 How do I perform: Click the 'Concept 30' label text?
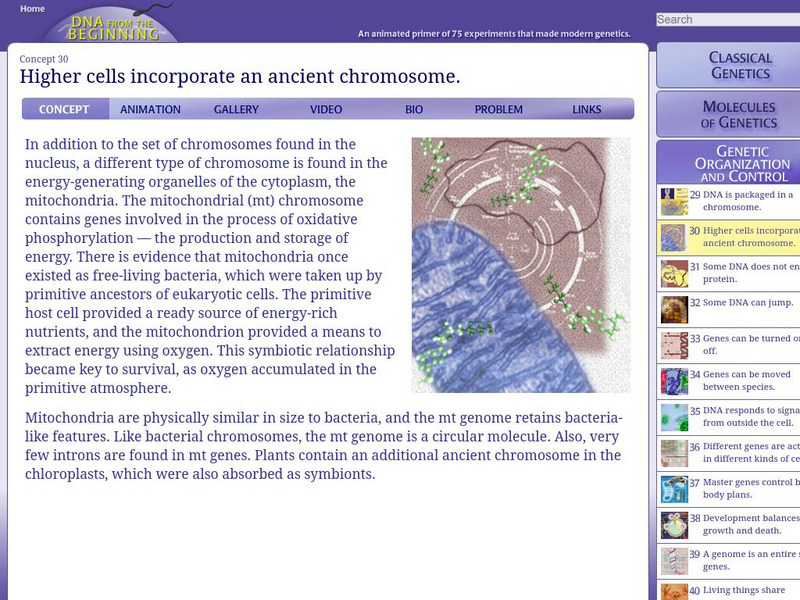coord(44,59)
